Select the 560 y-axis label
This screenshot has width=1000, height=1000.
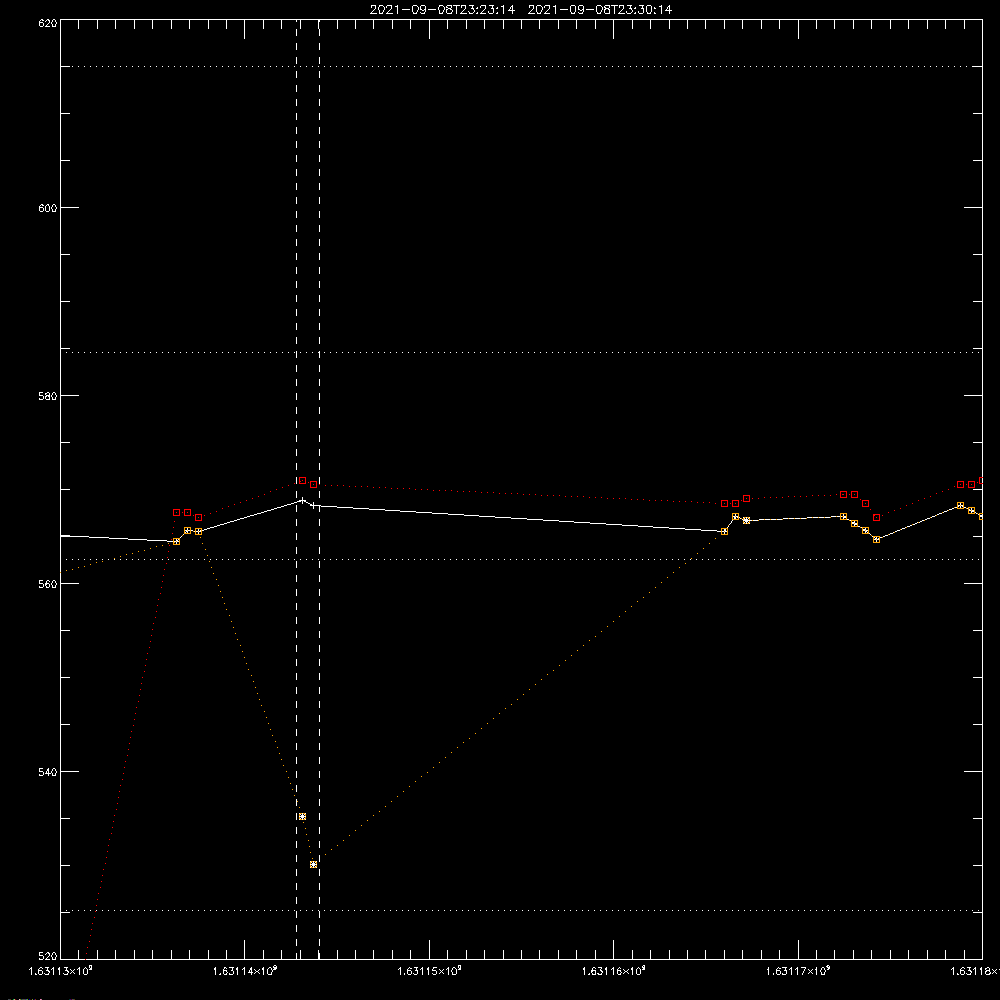click(x=48, y=584)
